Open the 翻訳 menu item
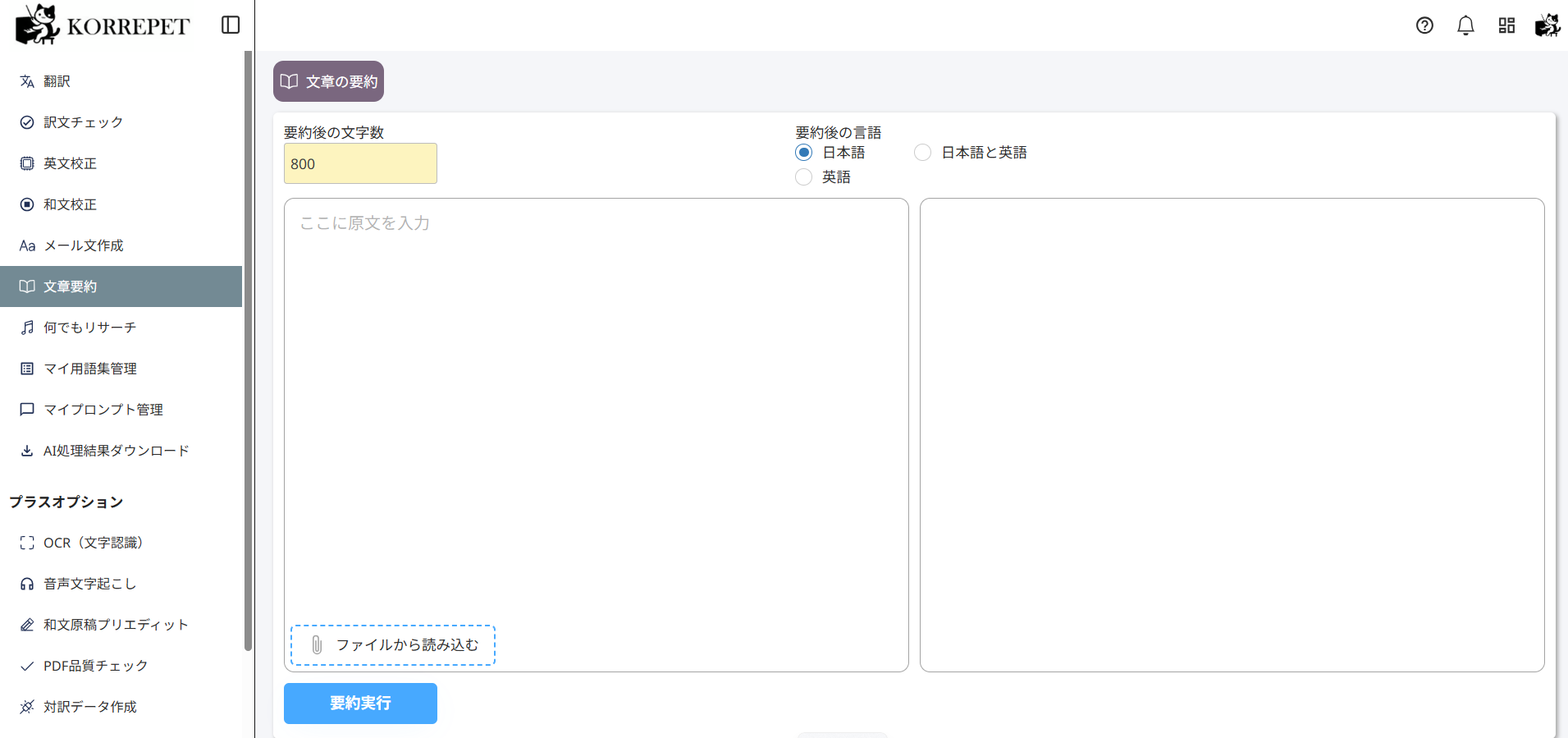This screenshot has width=1568, height=738. [x=121, y=81]
